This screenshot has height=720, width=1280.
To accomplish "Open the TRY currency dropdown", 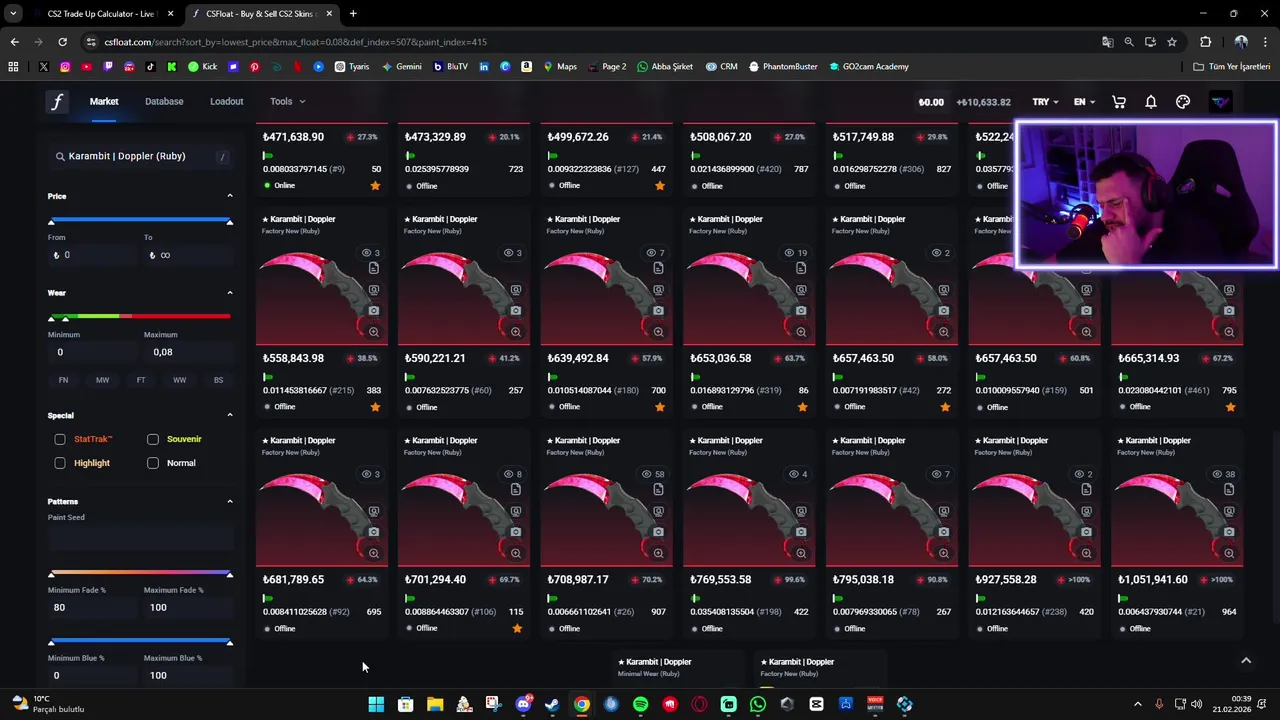I will point(1045,102).
